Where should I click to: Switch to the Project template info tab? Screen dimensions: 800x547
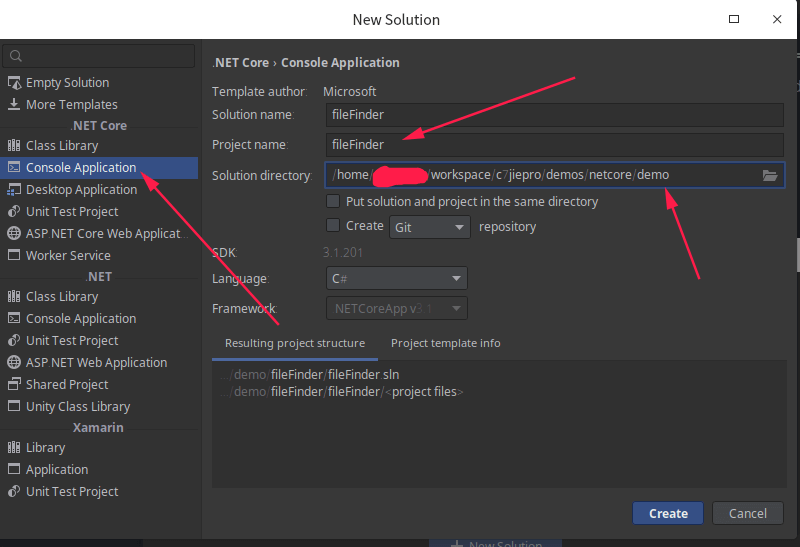(x=445, y=343)
